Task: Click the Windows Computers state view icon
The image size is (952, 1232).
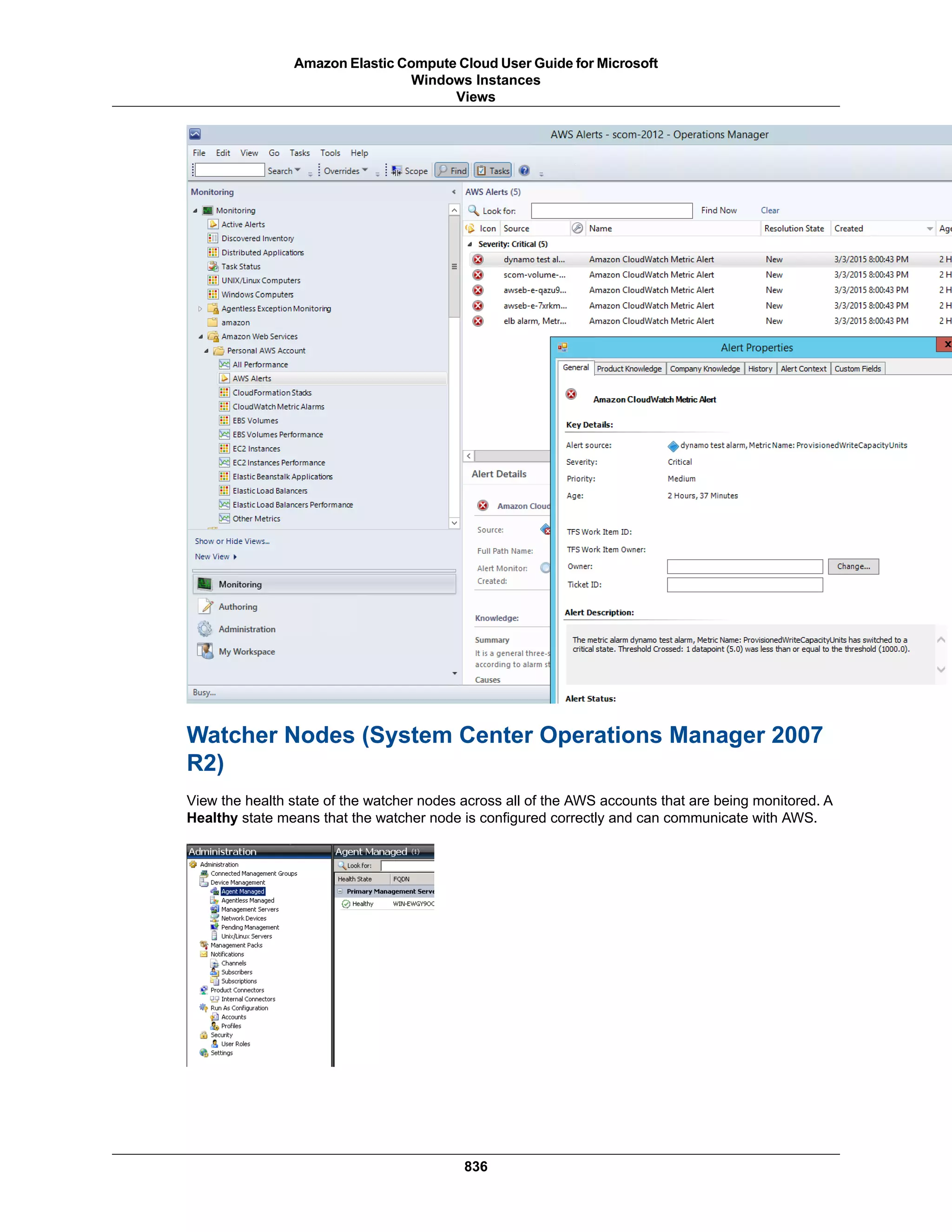Action: (212, 294)
